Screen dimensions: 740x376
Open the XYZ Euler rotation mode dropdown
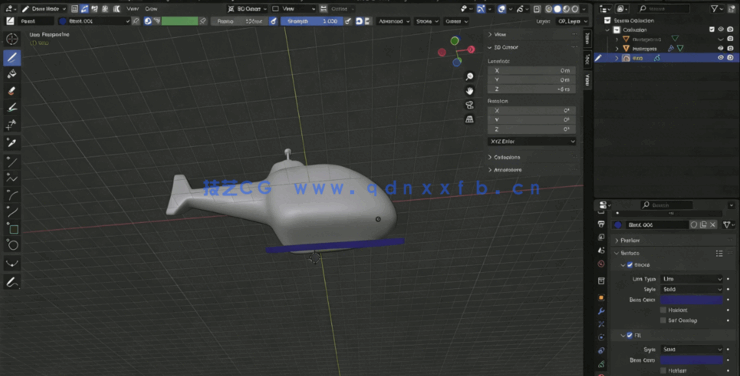click(x=531, y=142)
